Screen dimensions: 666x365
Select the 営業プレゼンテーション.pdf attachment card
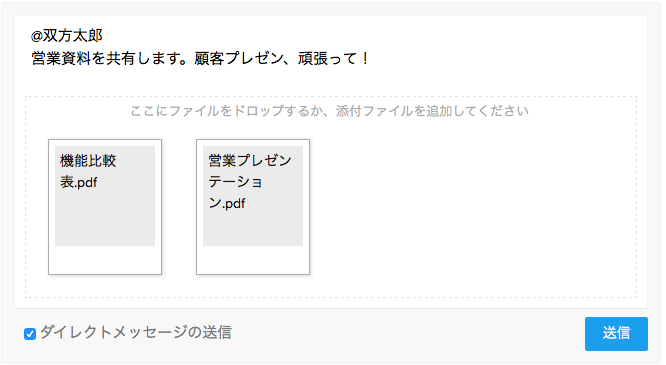tap(253, 207)
